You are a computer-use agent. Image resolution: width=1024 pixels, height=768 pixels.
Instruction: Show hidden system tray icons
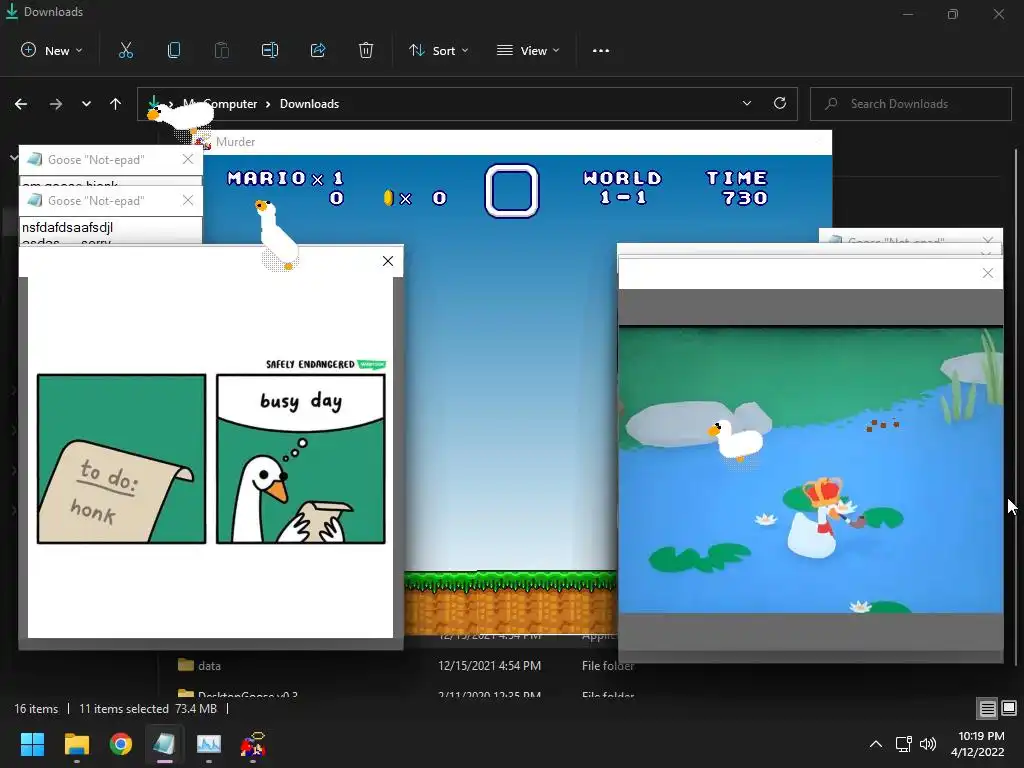coord(876,744)
